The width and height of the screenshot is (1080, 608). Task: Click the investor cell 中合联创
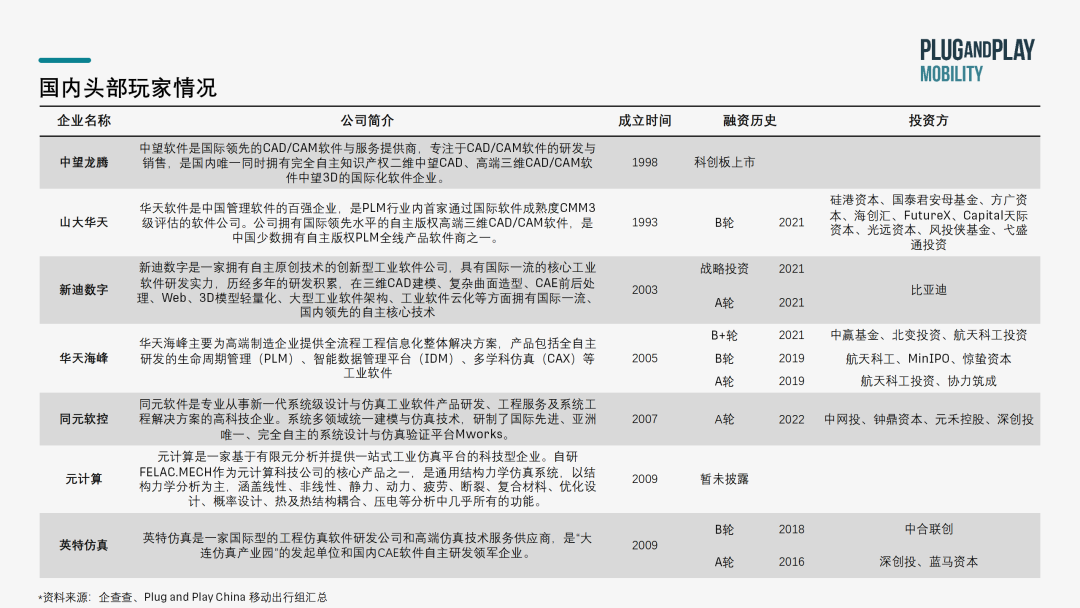[x=928, y=530]
